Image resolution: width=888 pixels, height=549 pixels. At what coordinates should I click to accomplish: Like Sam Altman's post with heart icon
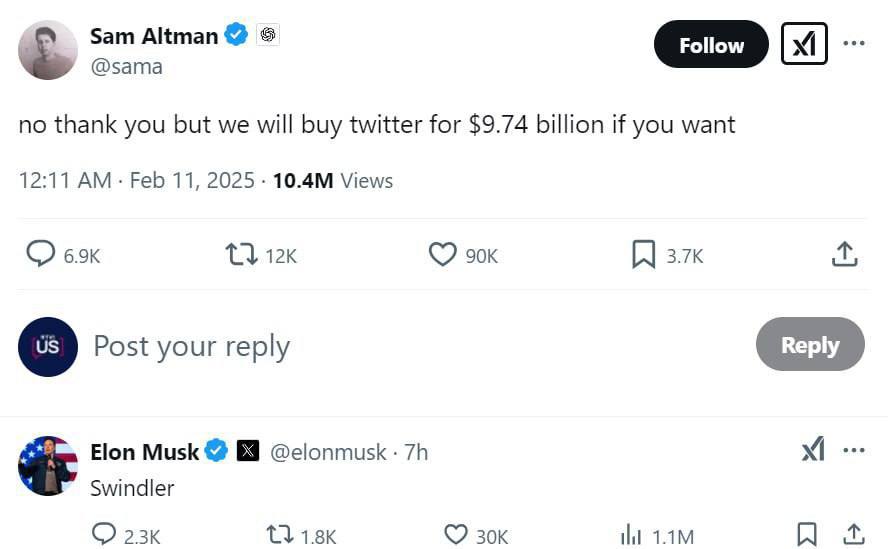[442, 254]
